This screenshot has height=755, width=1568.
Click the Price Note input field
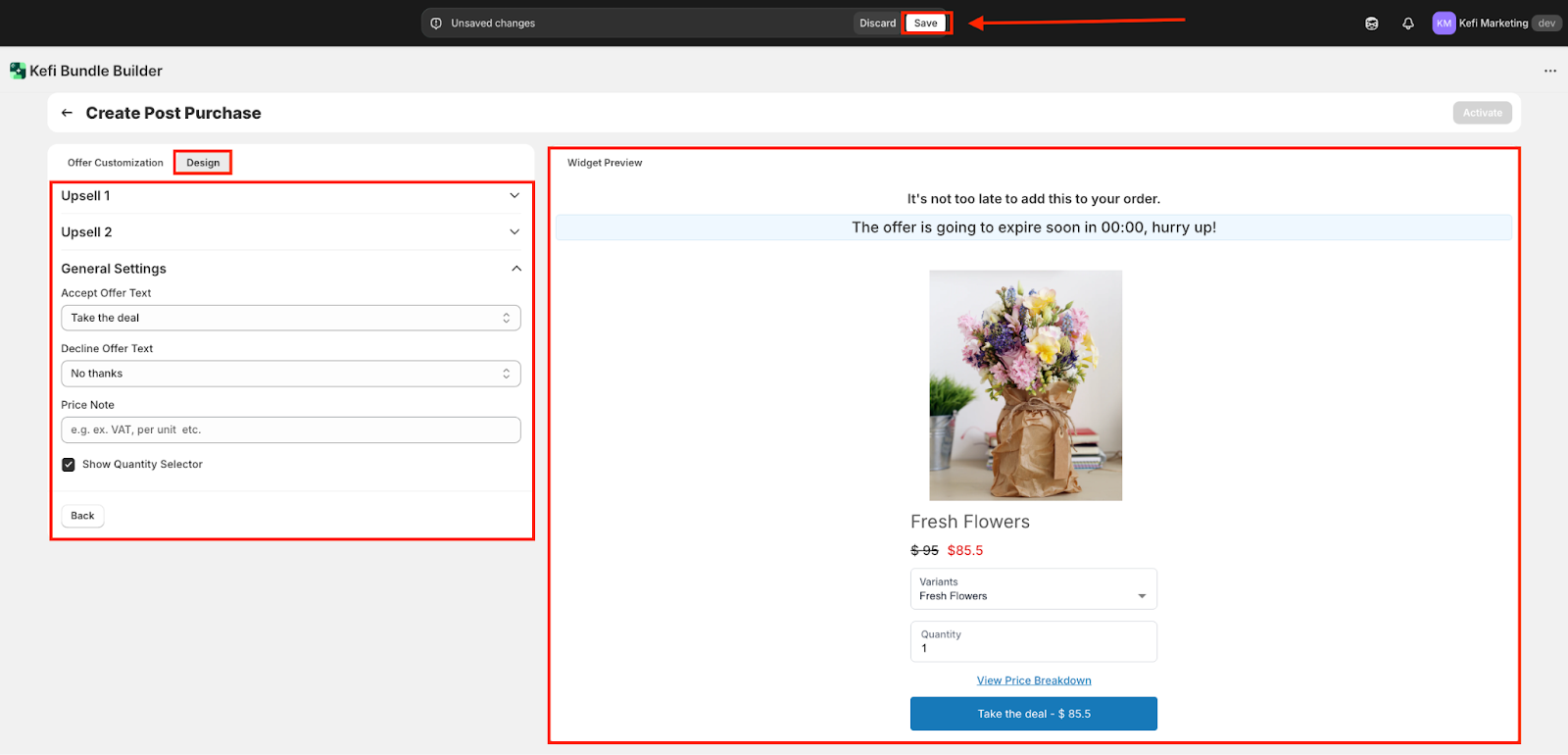click(x=290, y=429)
